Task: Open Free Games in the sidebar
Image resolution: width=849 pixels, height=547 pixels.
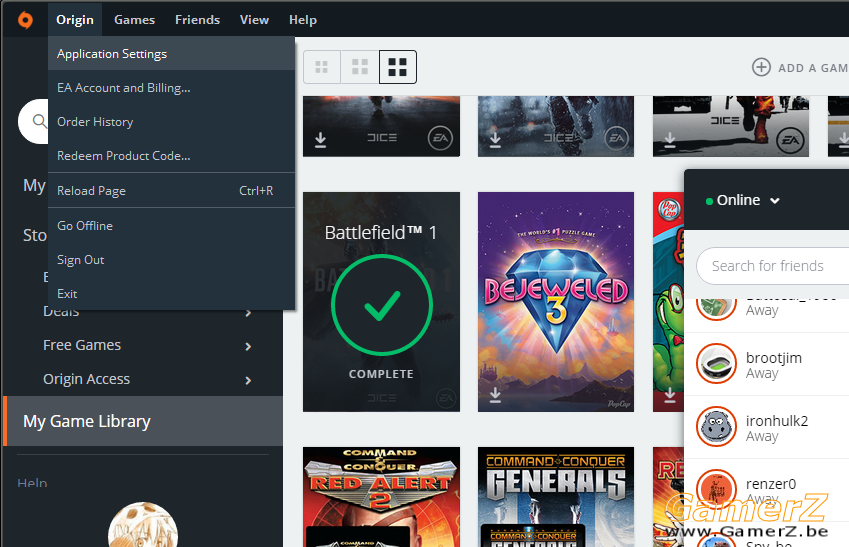Action: (x=82, y=345)
